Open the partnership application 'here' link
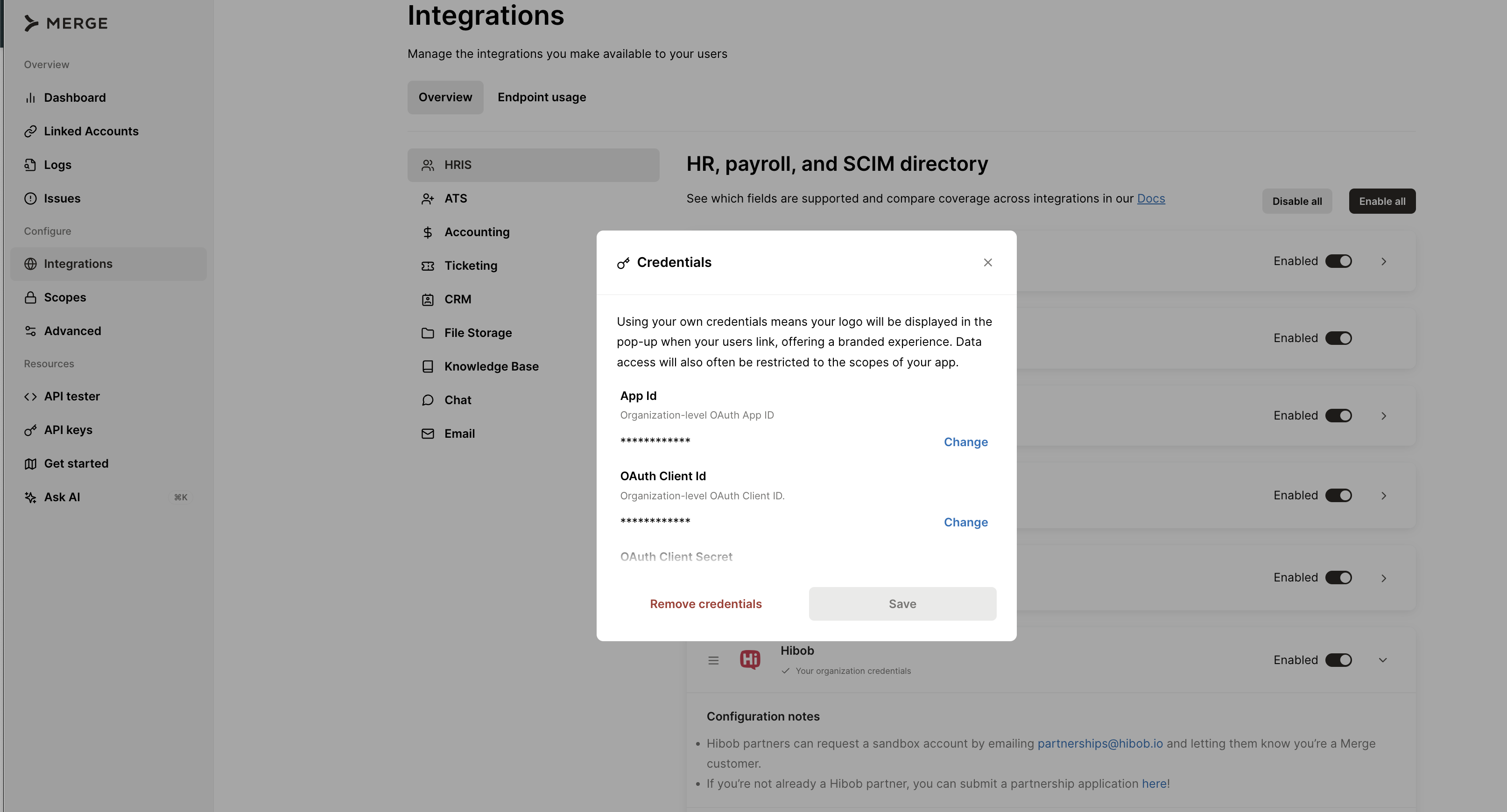Screen dimensions: 1507x812 [x=1154, y=784]
